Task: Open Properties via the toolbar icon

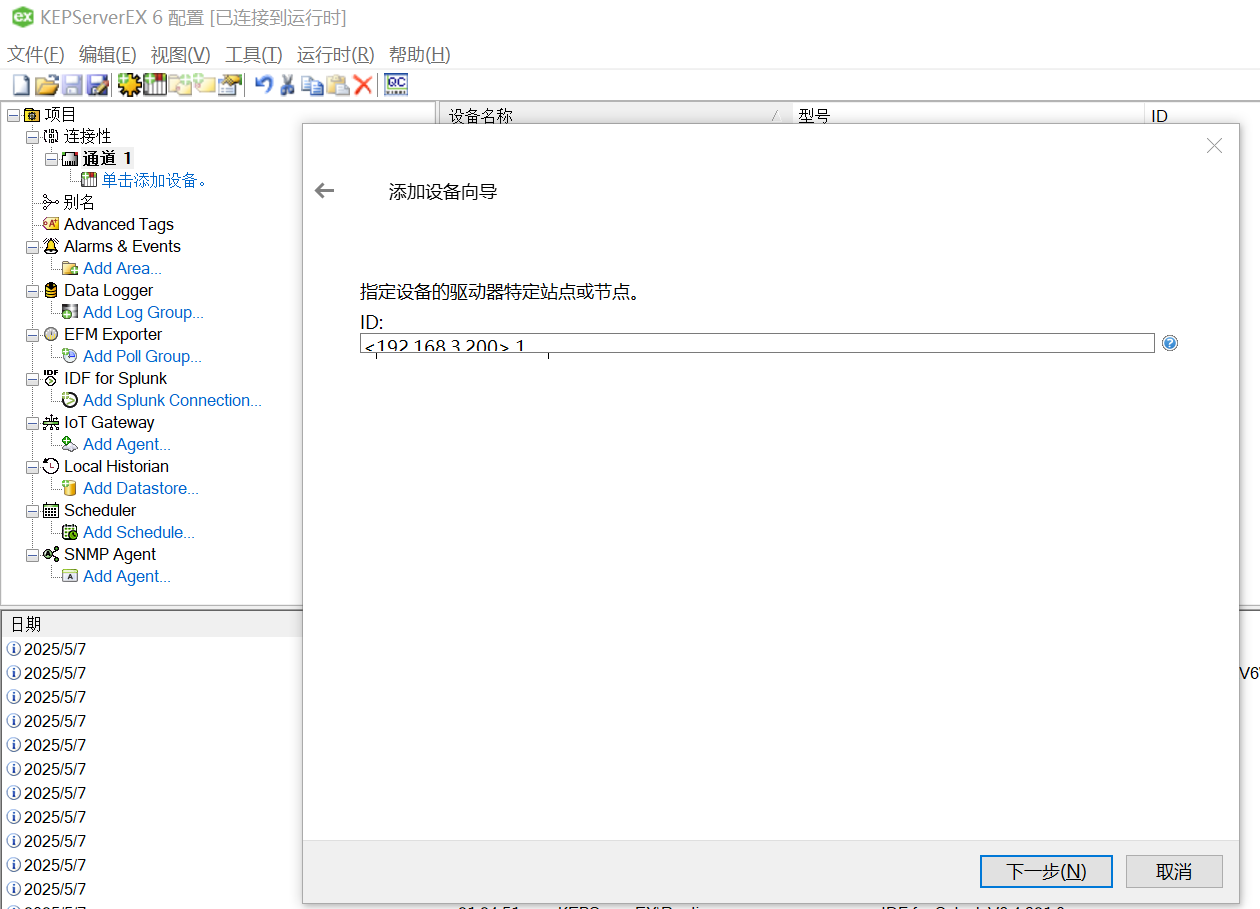Action: 231,85
